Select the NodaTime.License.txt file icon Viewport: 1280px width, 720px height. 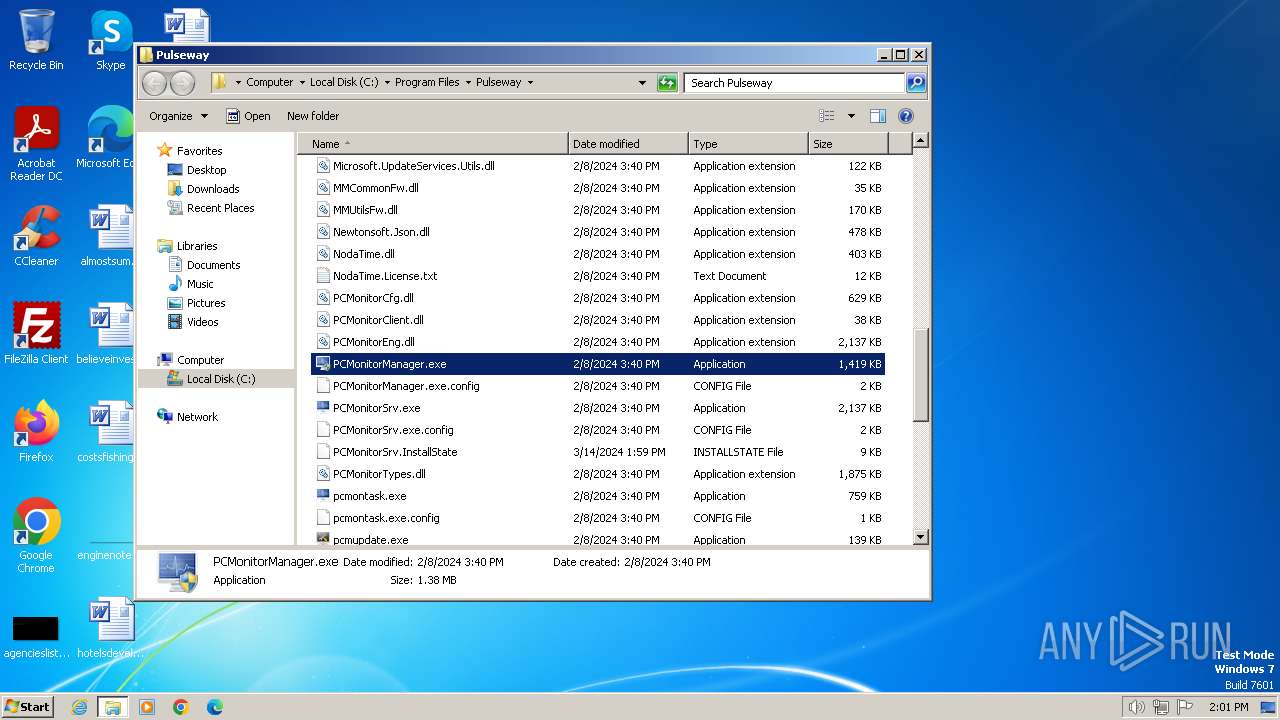(323, 276)
